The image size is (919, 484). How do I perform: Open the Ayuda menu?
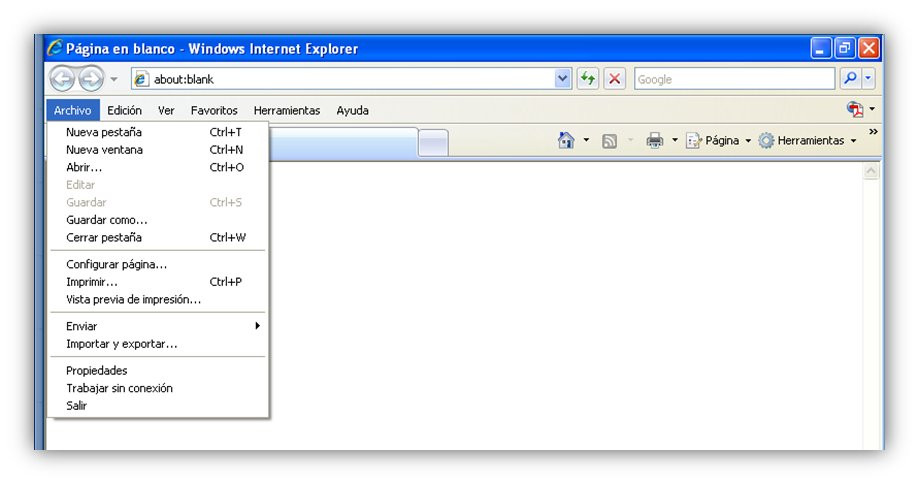click(x=352, y=110)
